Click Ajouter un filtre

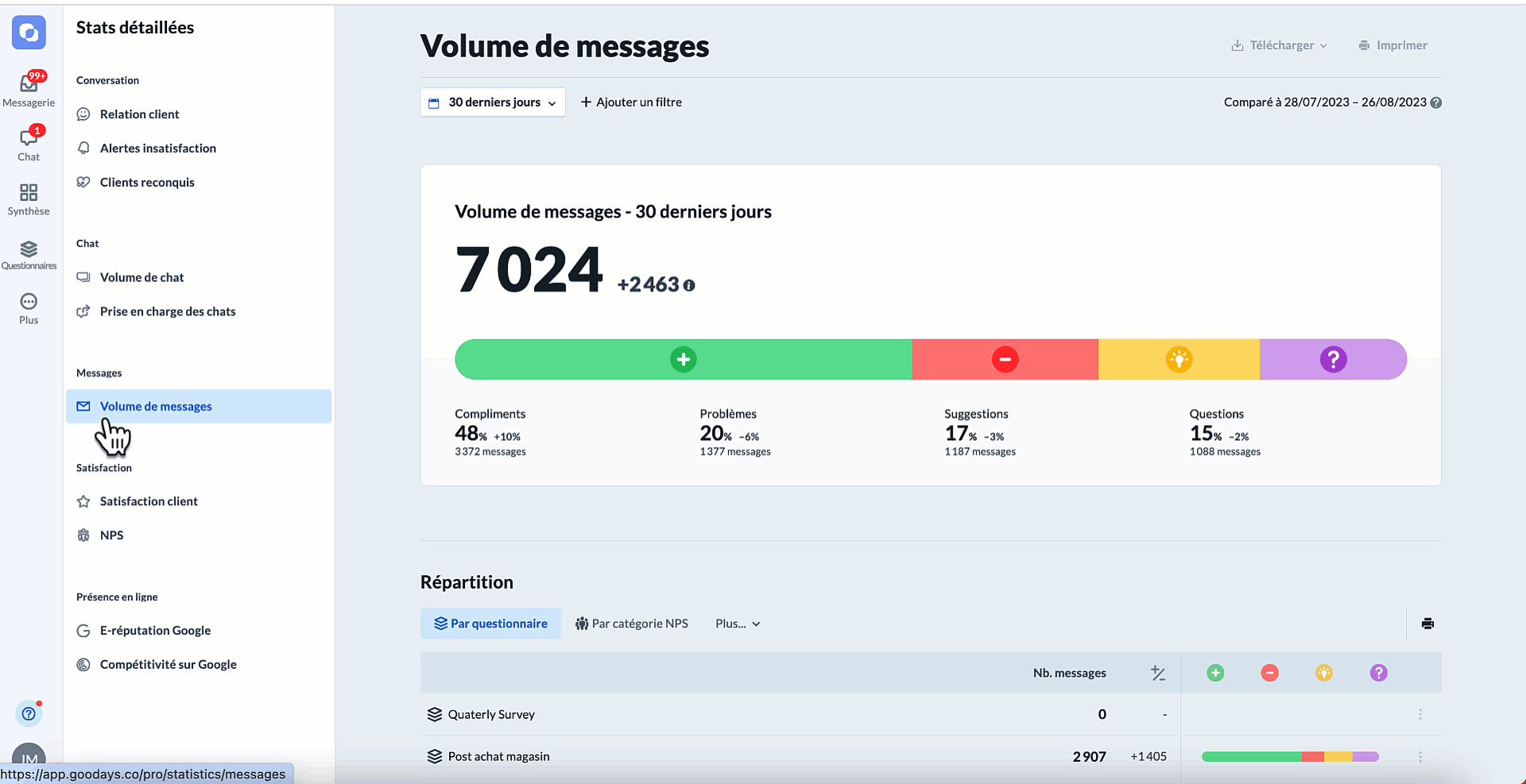click(631, 102)
